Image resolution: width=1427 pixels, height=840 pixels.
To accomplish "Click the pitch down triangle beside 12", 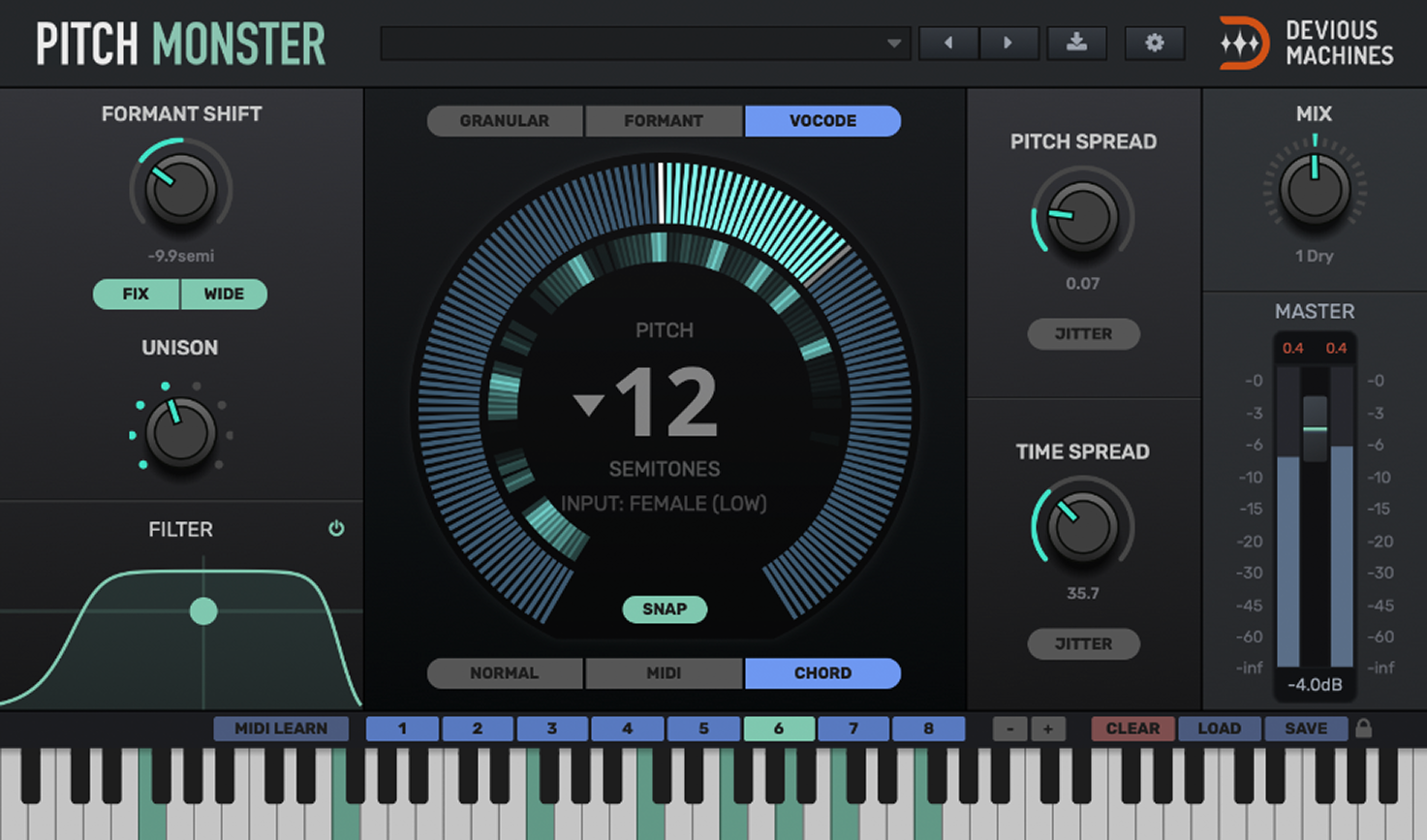I will coord(589,403).
